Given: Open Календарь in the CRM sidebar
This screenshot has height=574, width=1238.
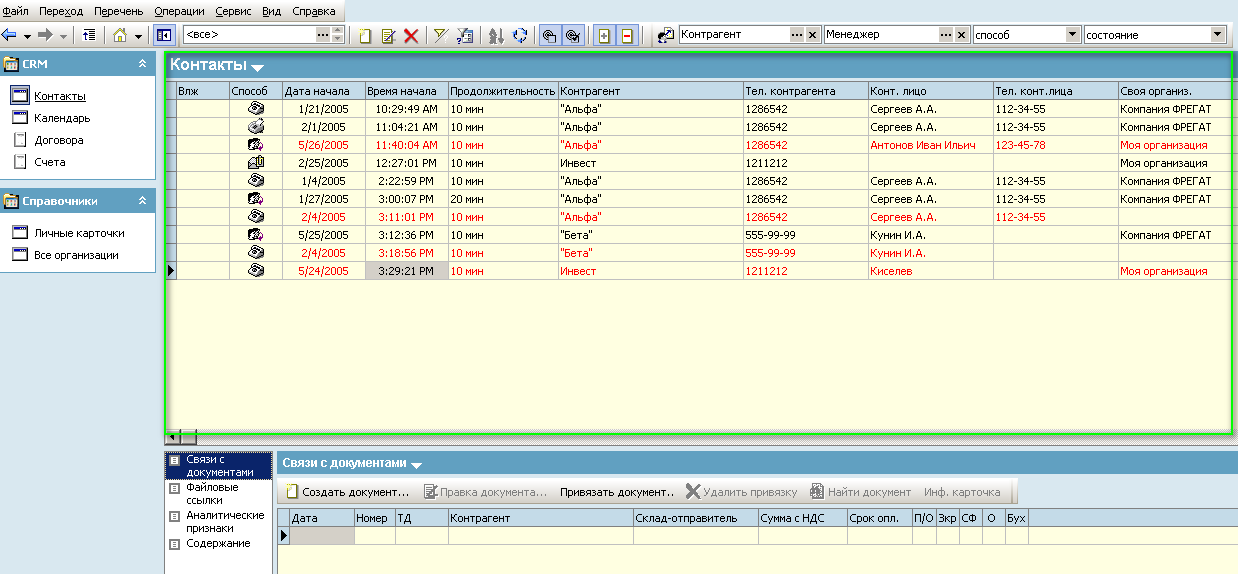Looking at the screenshot, I should click(62, 119).
